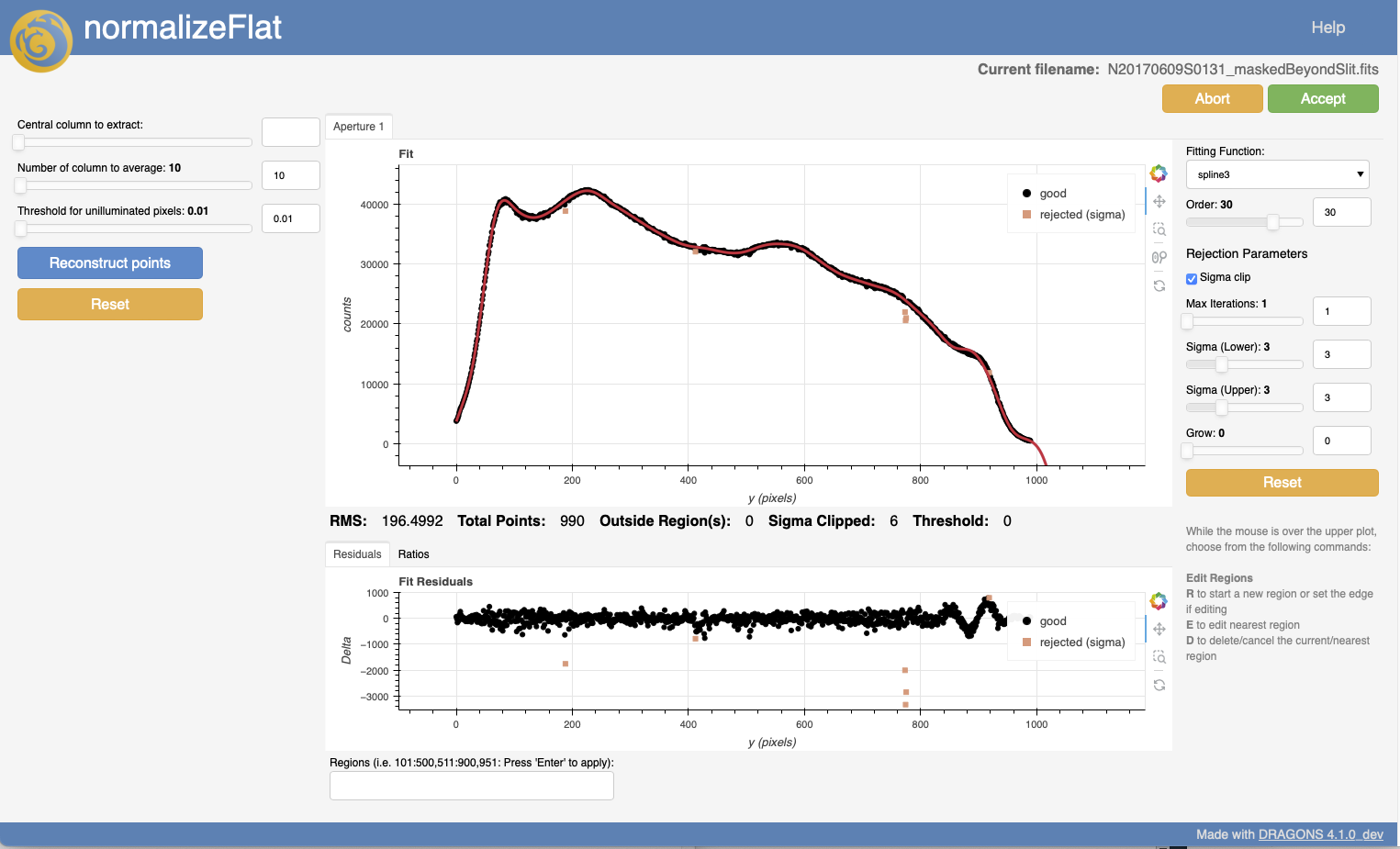Switch to the Ratios tab

(414, 554)
